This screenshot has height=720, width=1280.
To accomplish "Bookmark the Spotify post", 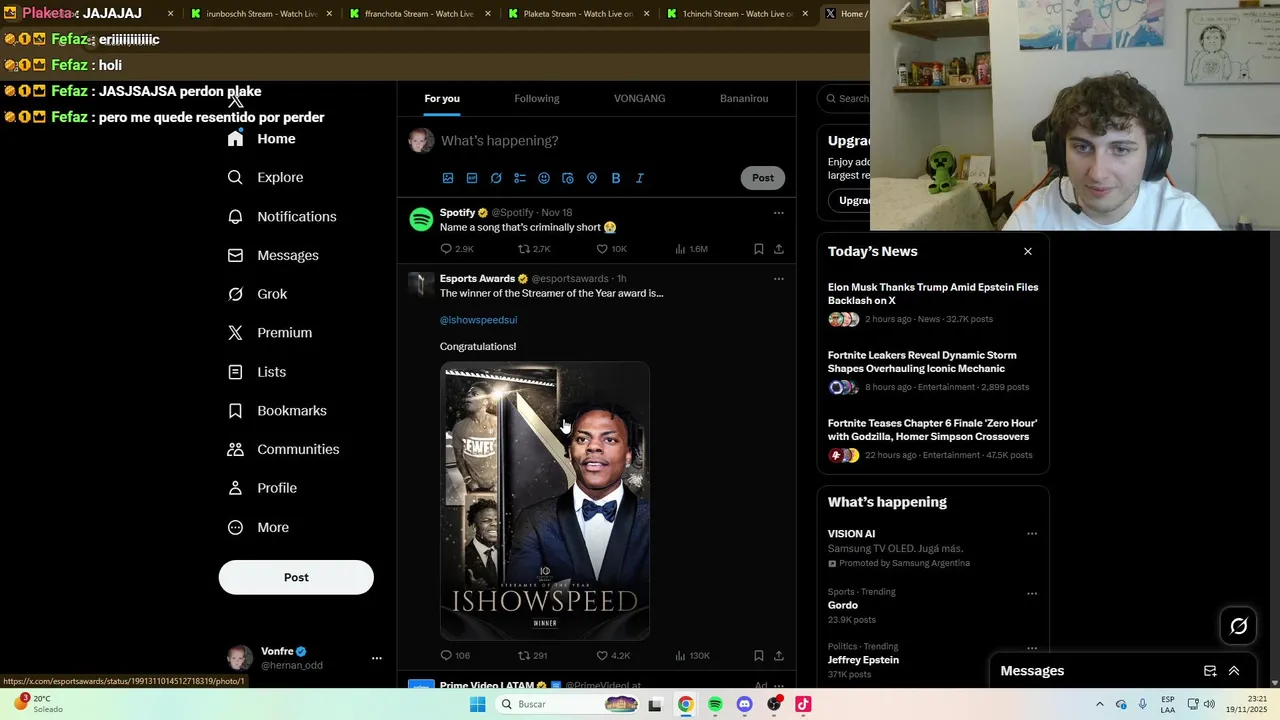I will tap(758, 249).
